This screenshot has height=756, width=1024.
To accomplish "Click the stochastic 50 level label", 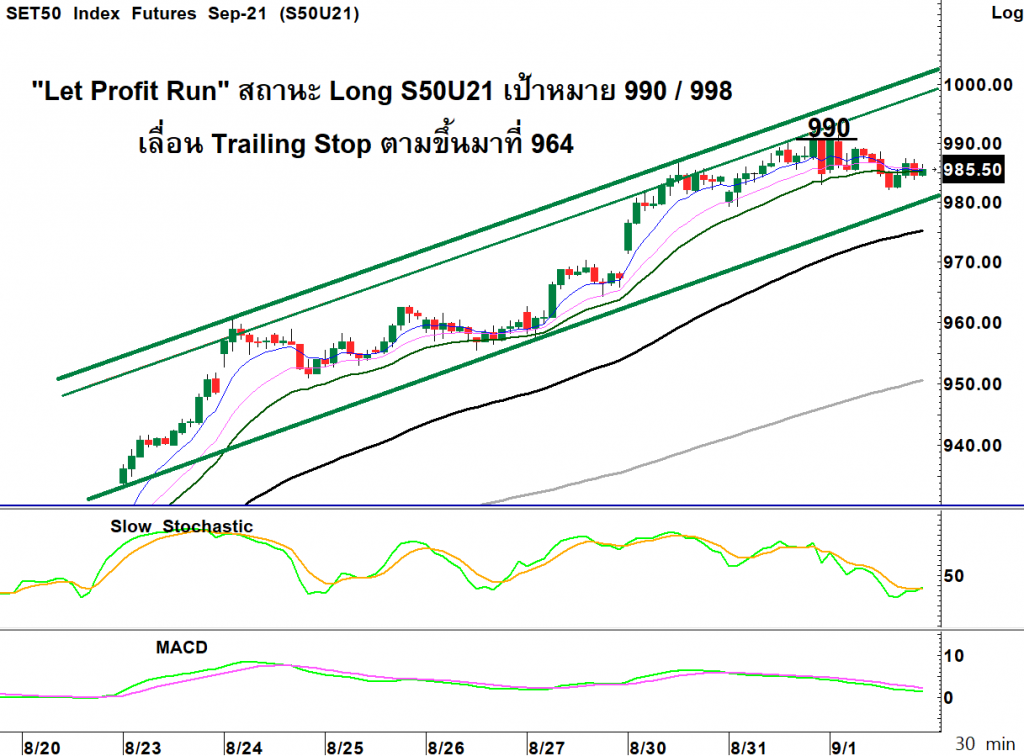I will click(x=953, y=576).
